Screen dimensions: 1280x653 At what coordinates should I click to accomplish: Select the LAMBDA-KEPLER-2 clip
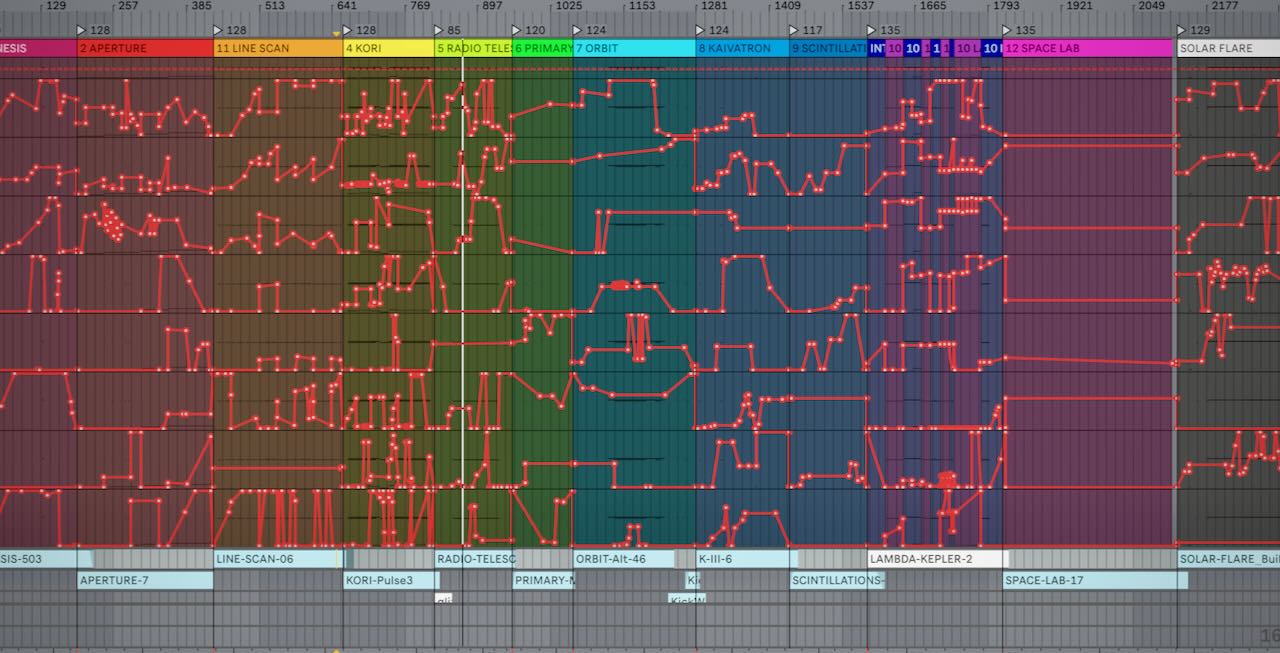point(935,559)
